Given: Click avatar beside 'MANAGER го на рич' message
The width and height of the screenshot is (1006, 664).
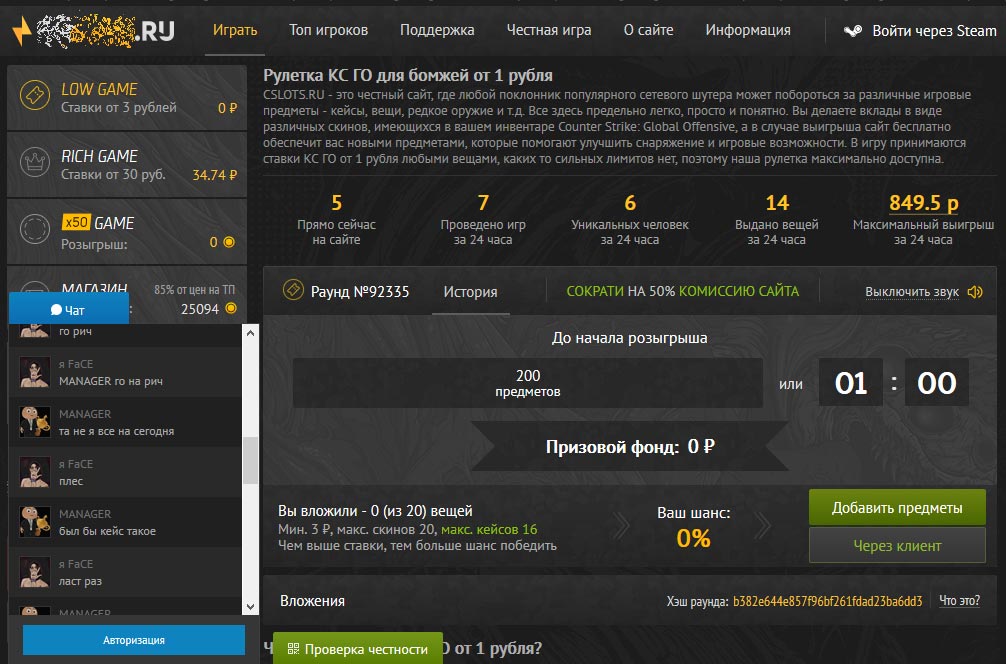Looking at the screenshot, I should [35, 373].
